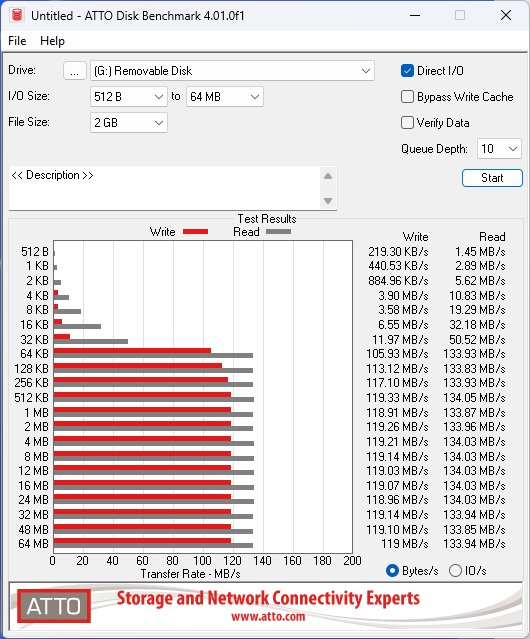Click the '105.93 MB/s' write result
The height and width of the screenshot is (639, 530).
pos(397,354)
